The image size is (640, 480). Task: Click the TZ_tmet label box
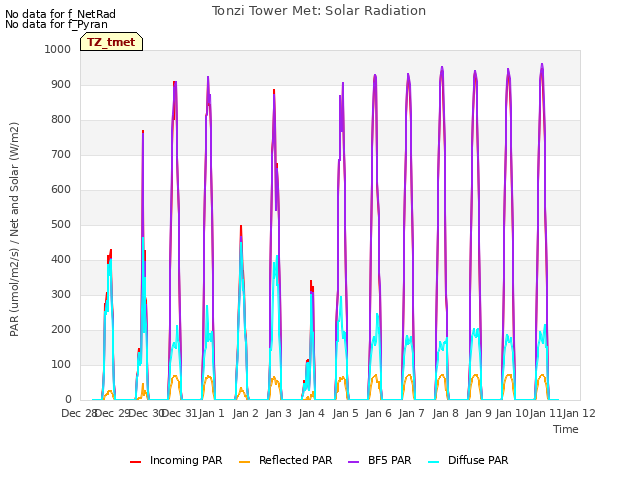pos(111,42)
